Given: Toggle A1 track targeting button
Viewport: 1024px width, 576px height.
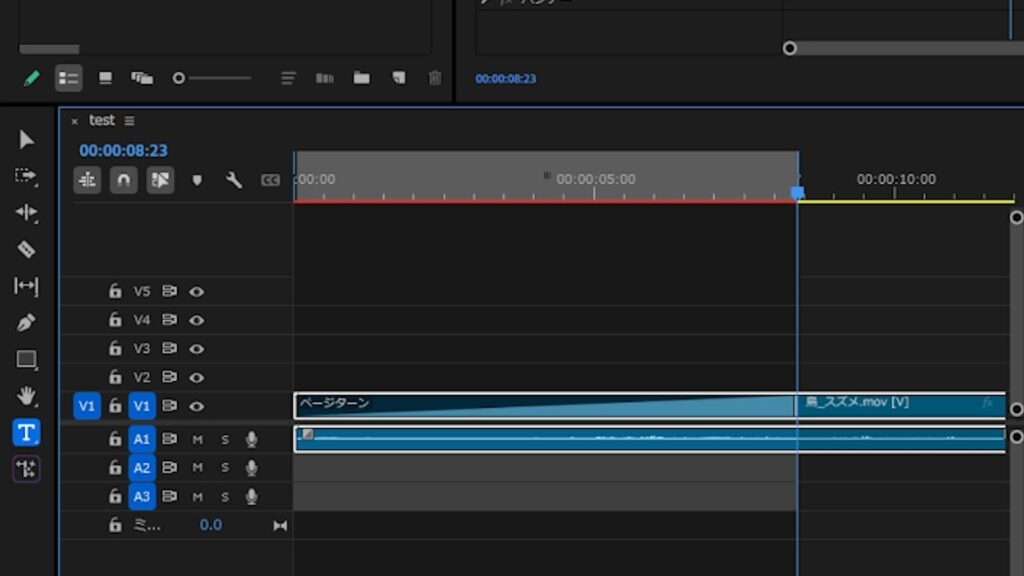Looking at the screenshot, I should point(142,439).
